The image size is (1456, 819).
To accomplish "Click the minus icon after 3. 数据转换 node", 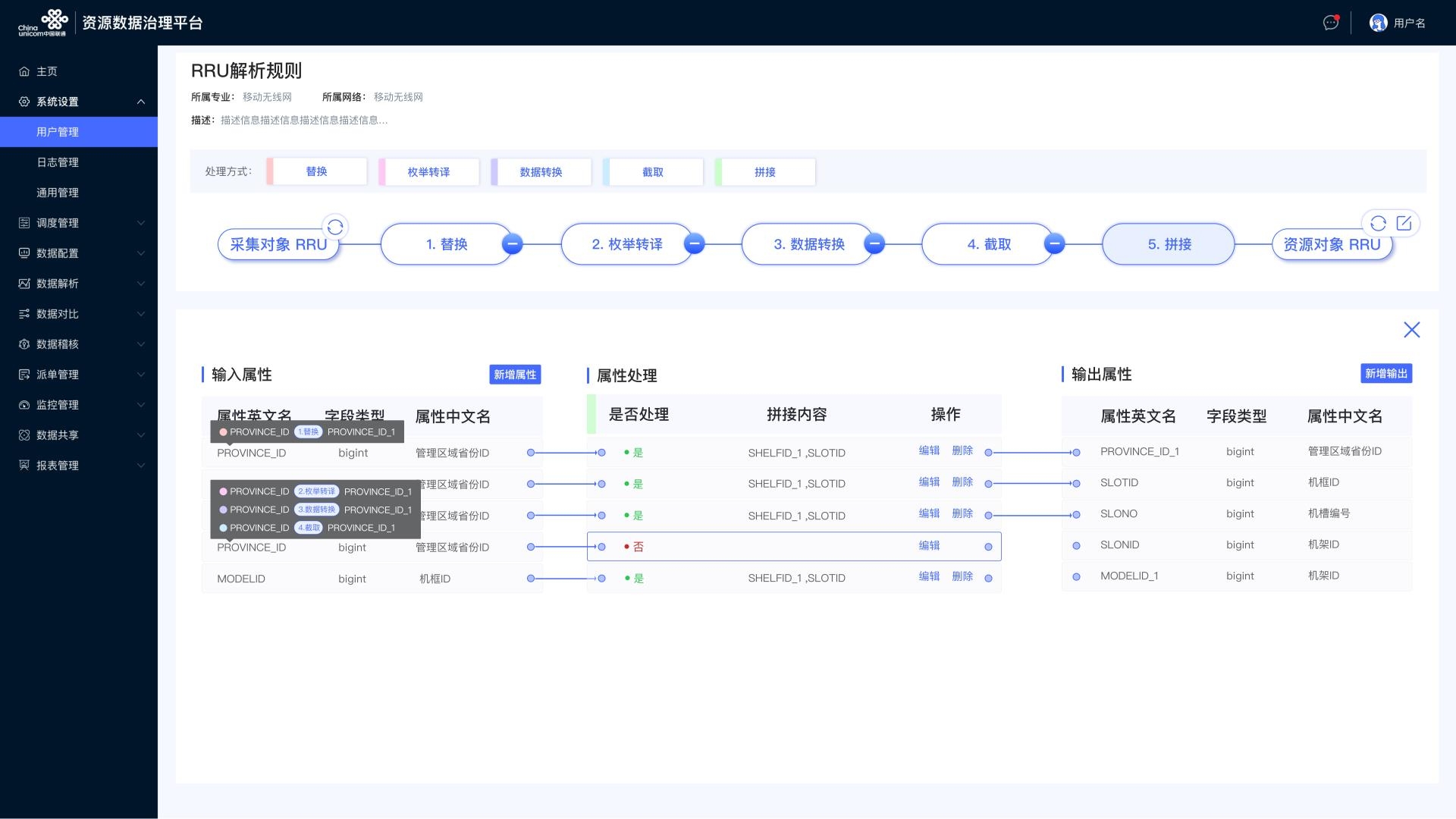I will (875, 245).
